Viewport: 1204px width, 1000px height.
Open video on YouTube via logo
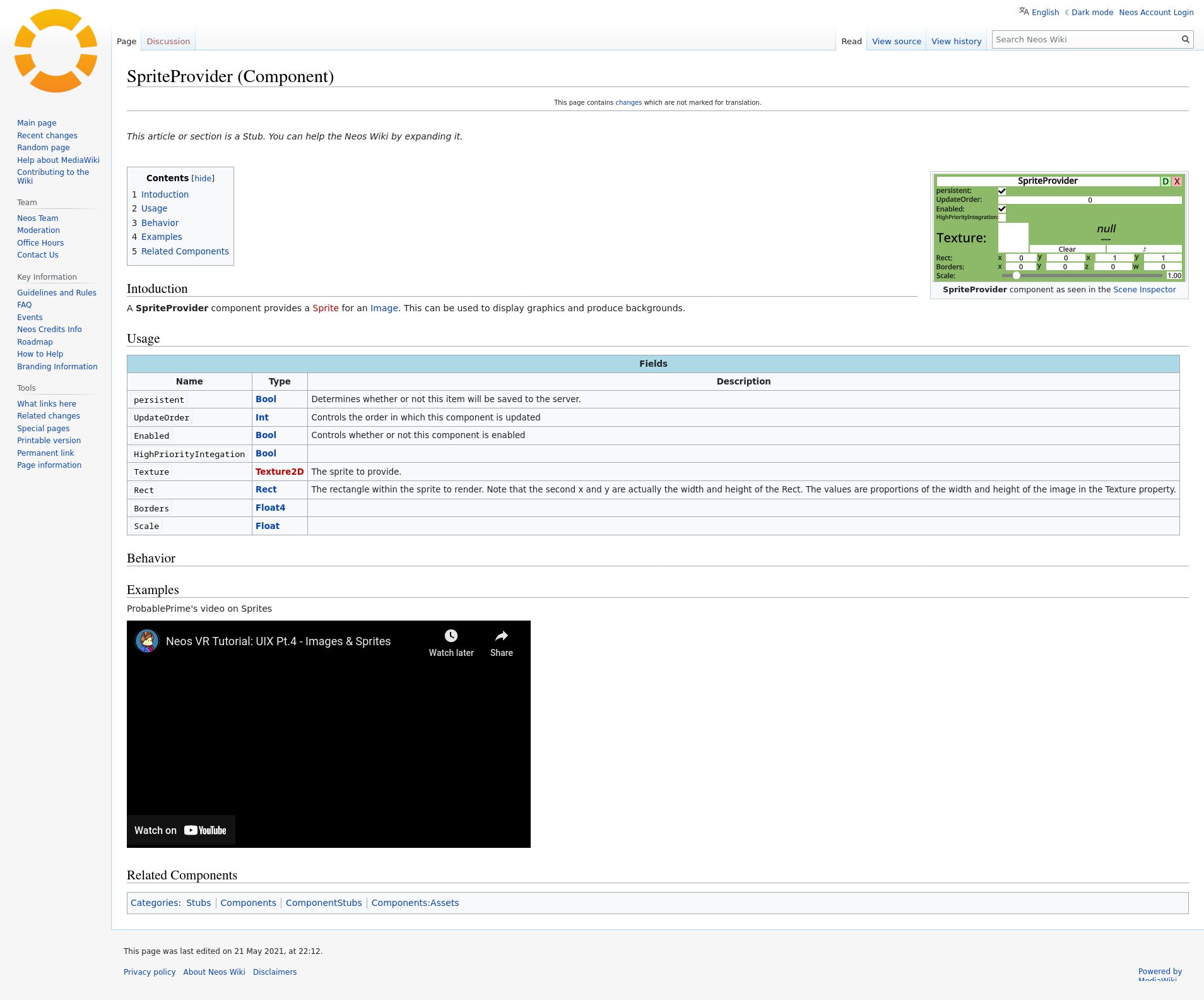205,831
